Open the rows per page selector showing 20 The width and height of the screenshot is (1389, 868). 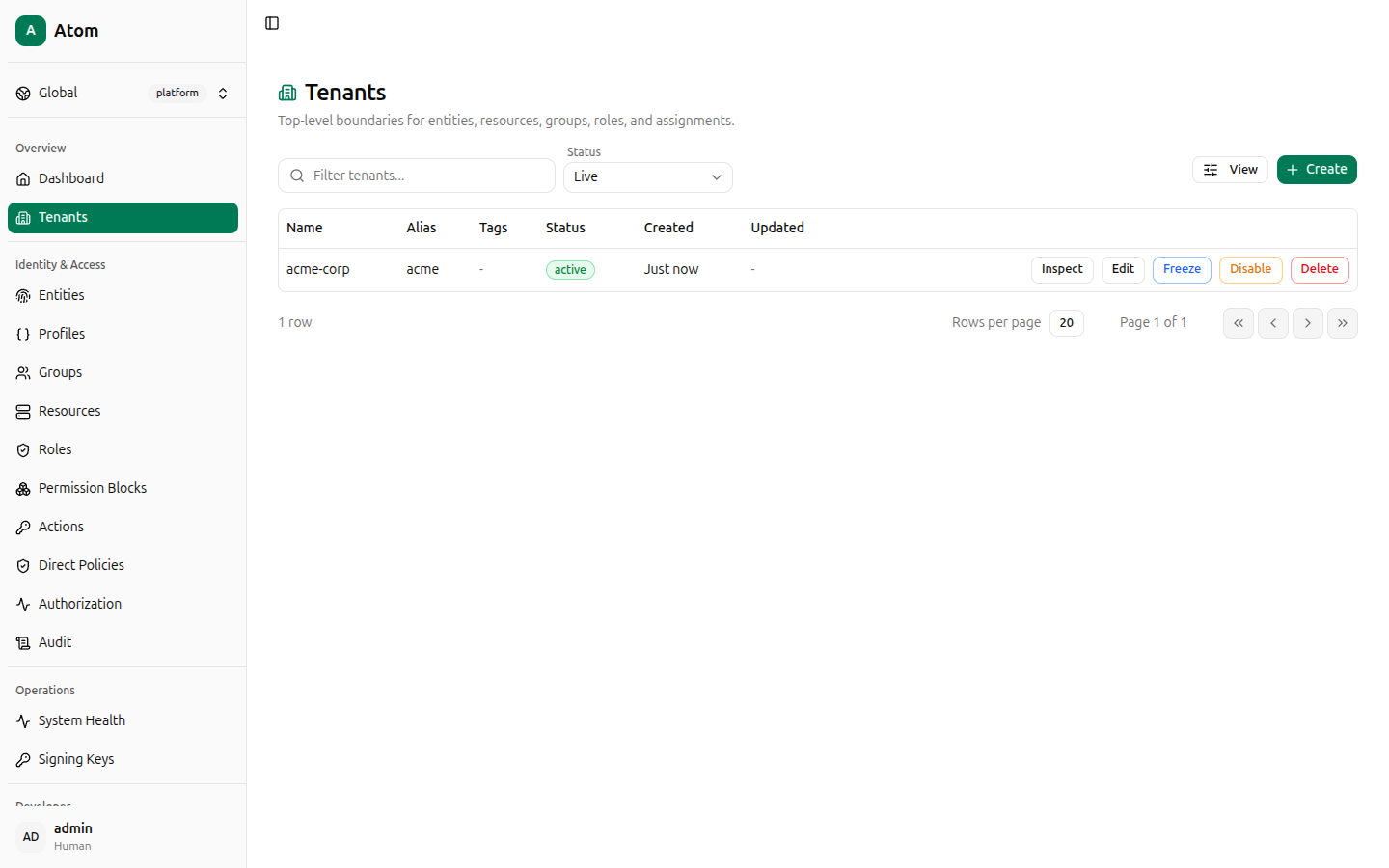click(1067, 323)
